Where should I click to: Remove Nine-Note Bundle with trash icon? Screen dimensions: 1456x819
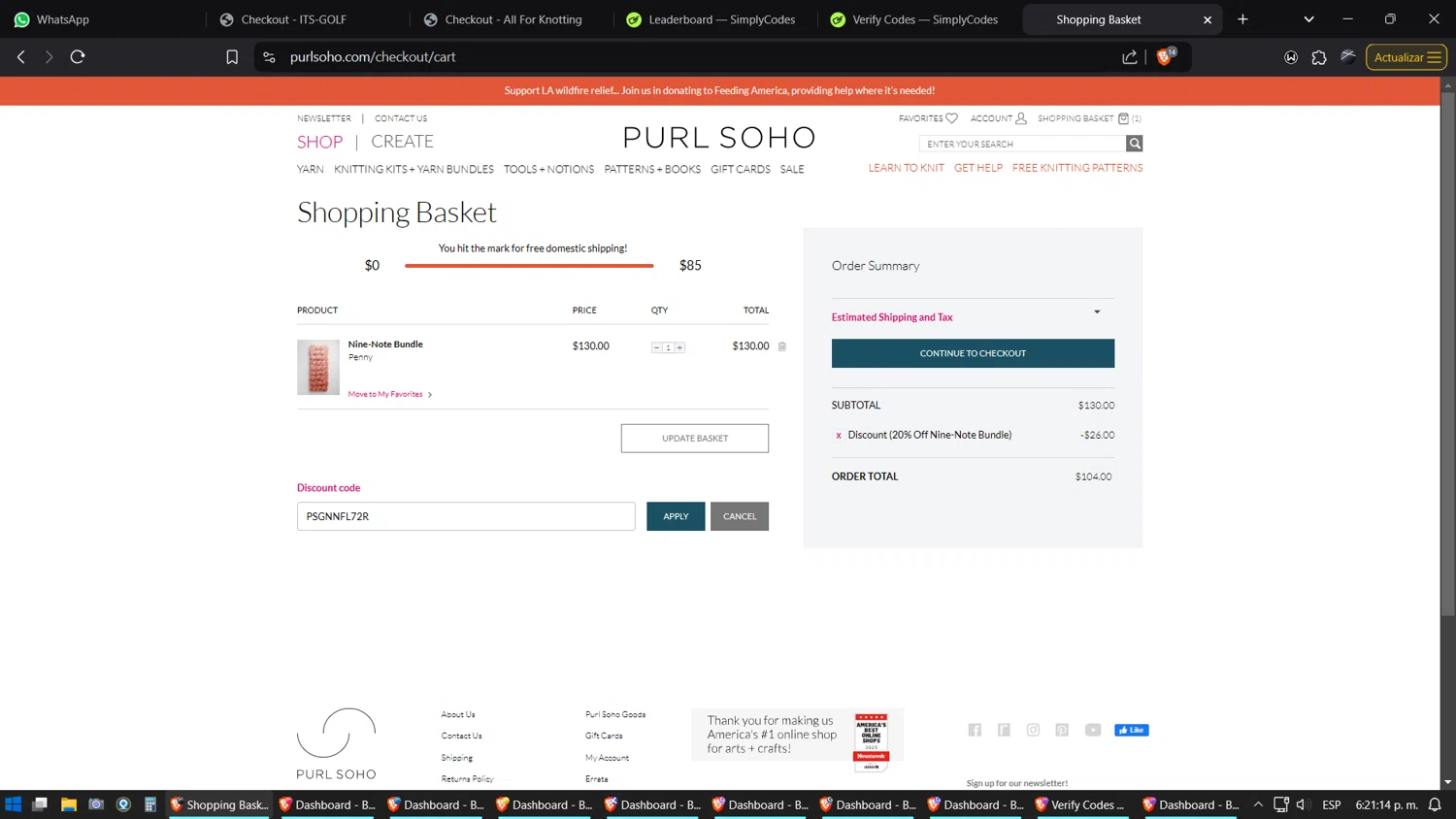pos(782,346)
